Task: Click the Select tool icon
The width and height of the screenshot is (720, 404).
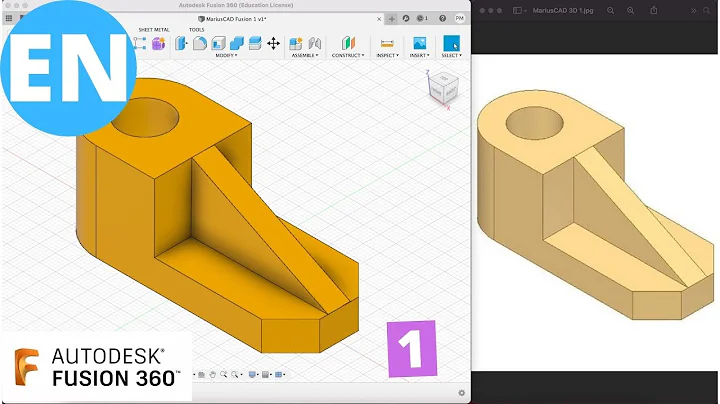Action: coord(451,44)
